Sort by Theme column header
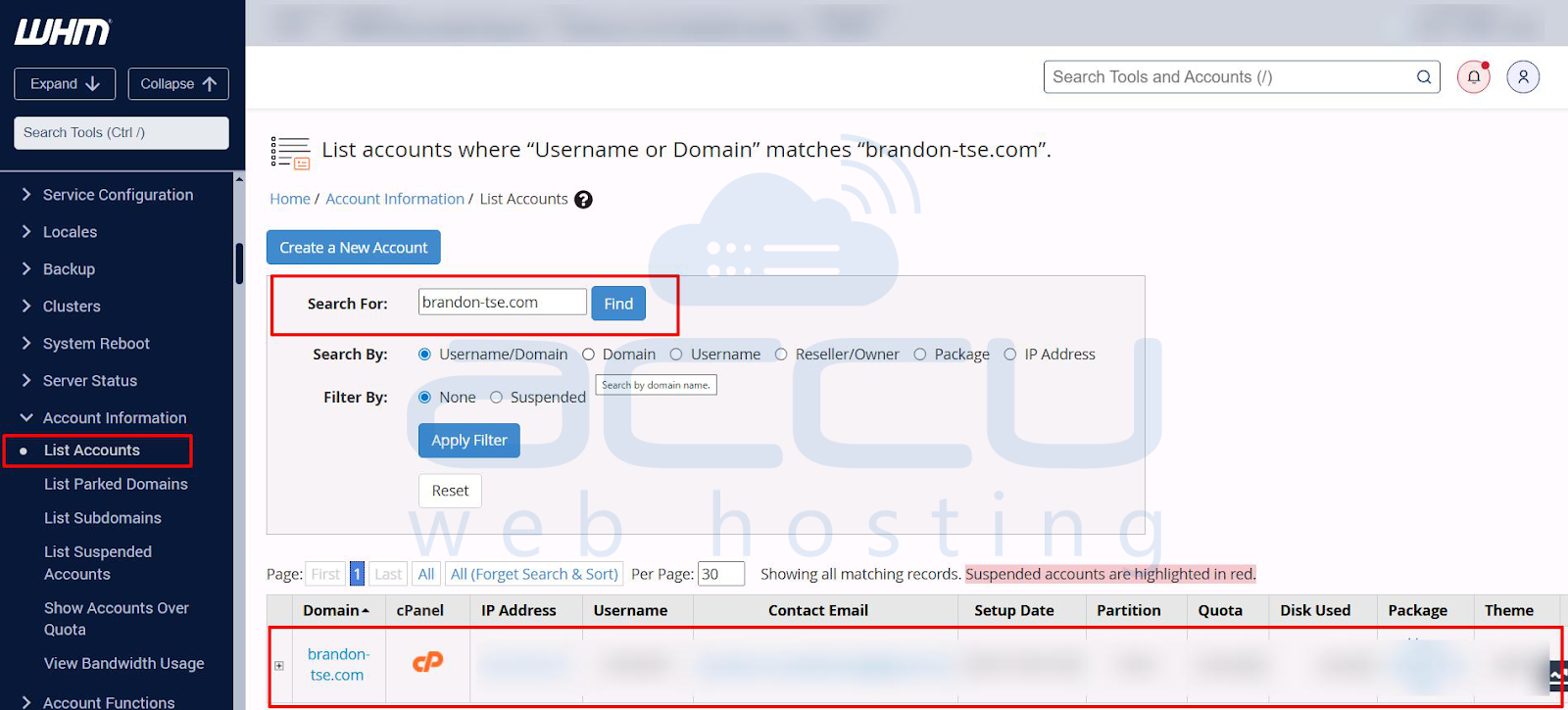 (x=1509, y=610)
